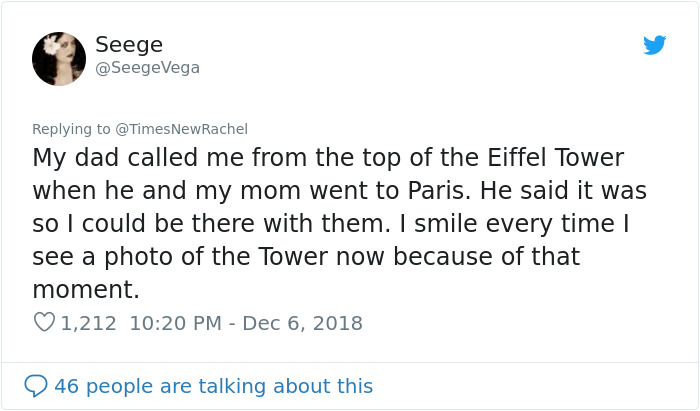700x411 pixels.
Task: Open the @TimesNewRachel mention
Action: pos(182,128)
